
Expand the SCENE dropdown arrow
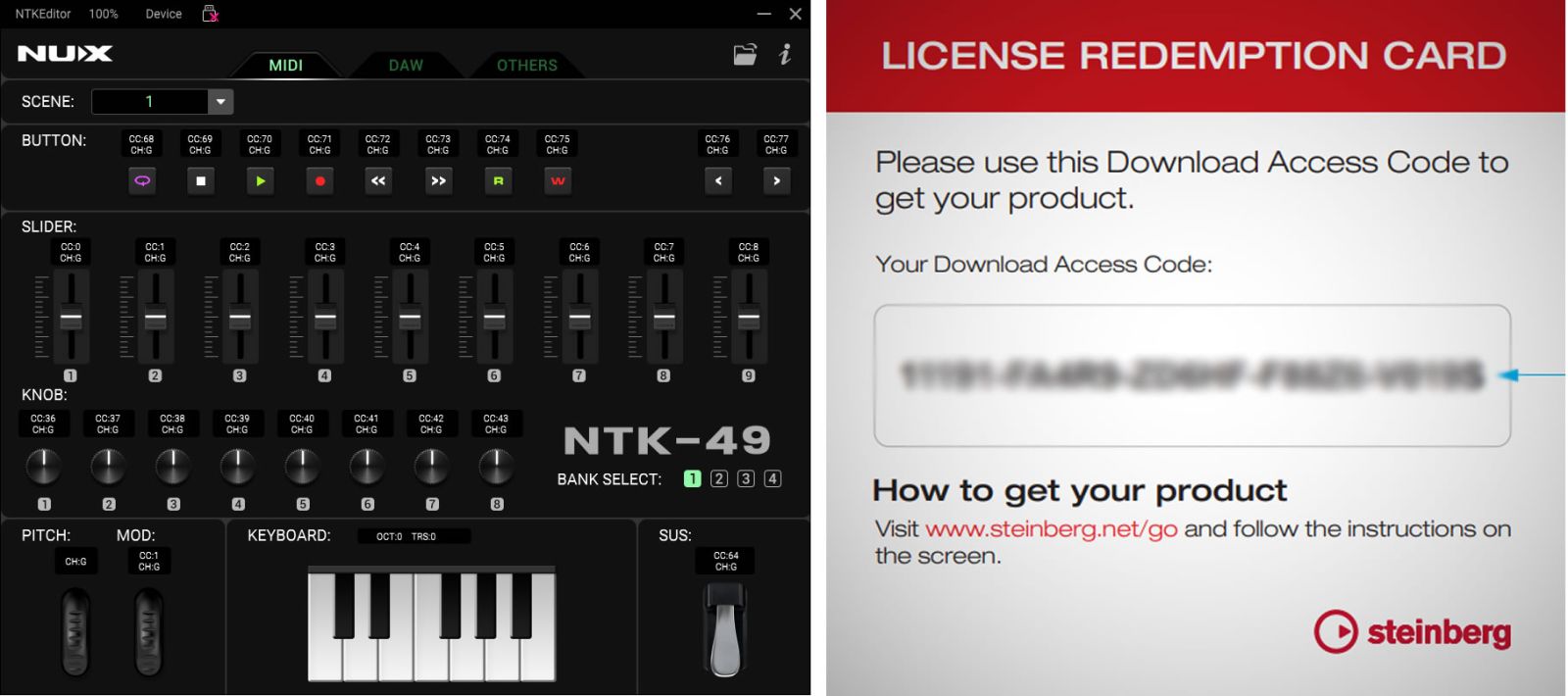point(220,102)
